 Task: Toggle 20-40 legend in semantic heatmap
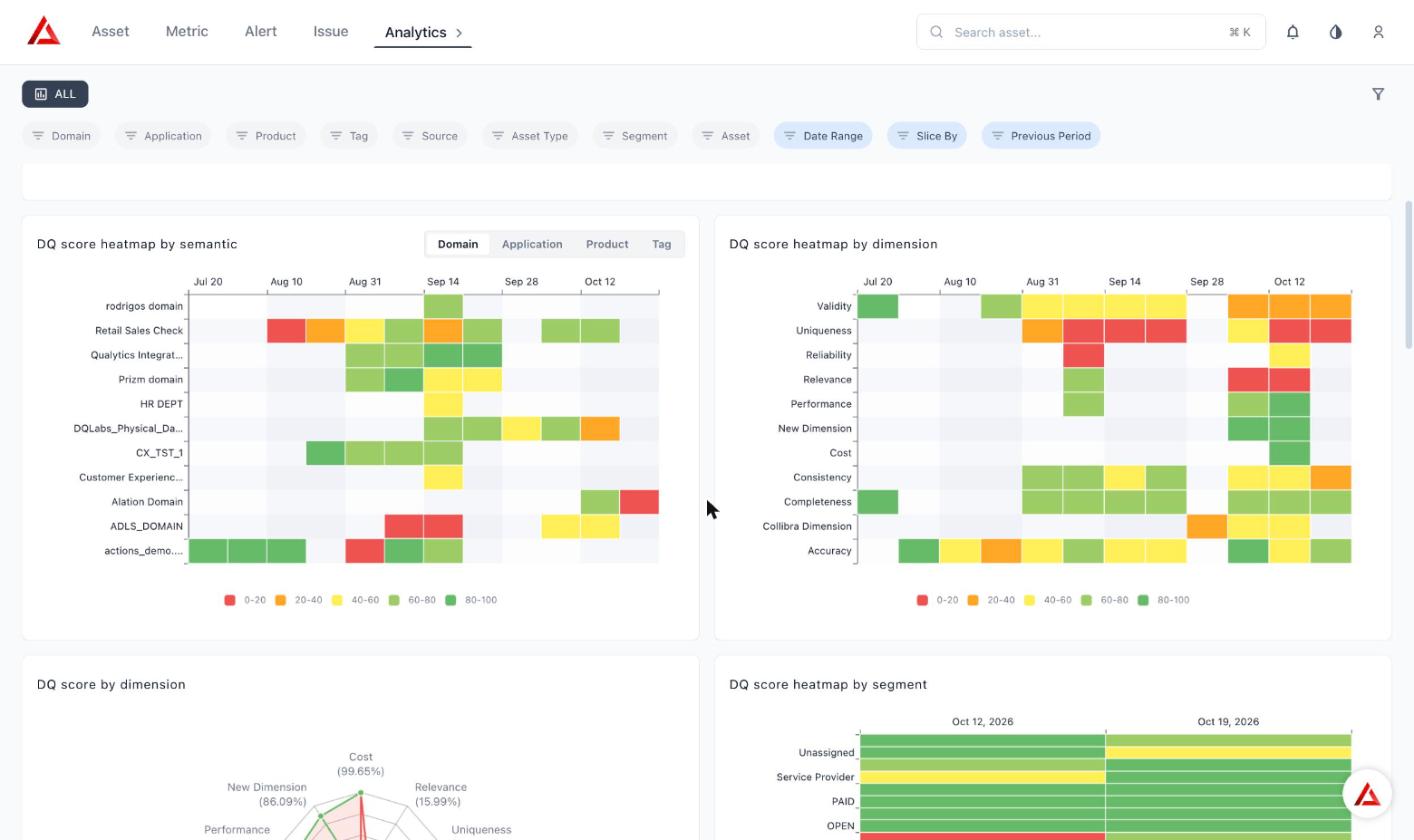298,600
